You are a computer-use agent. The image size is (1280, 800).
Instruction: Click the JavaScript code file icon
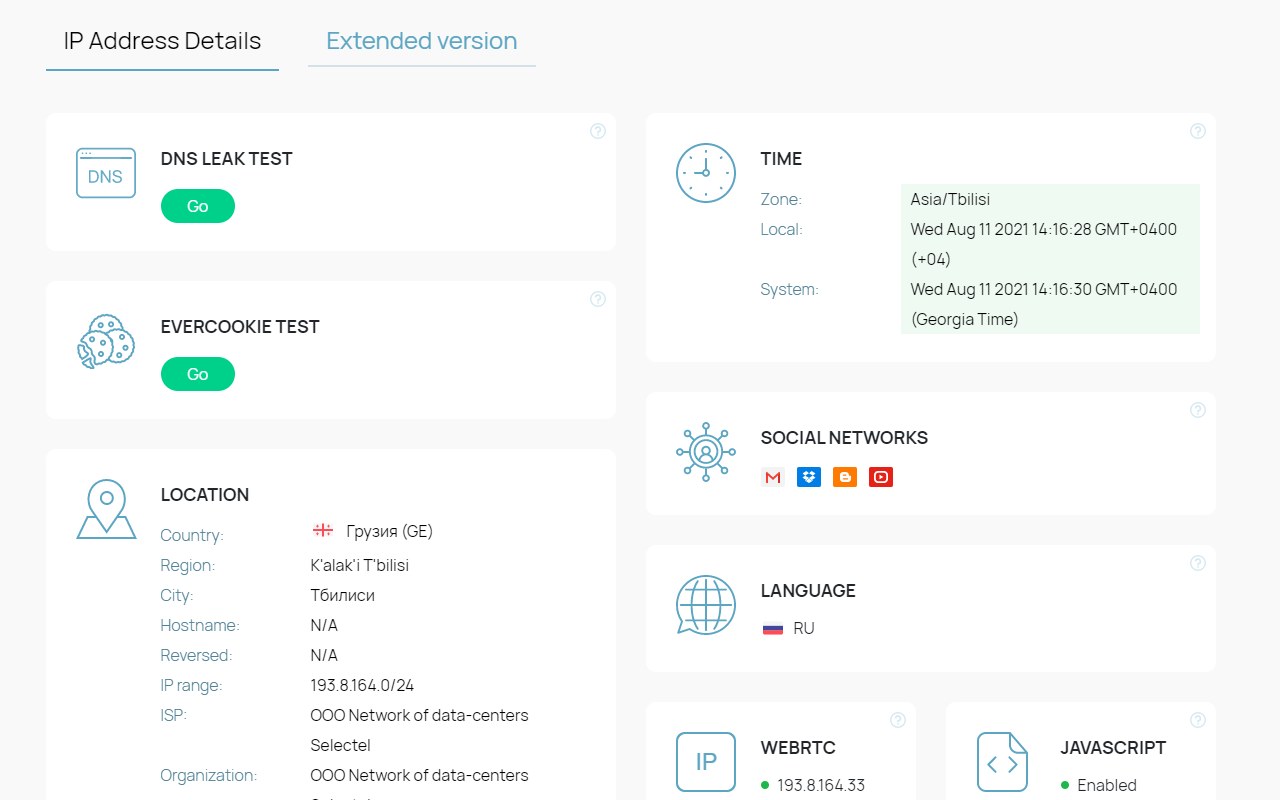pyautogui.click(x=1002, y=762)
